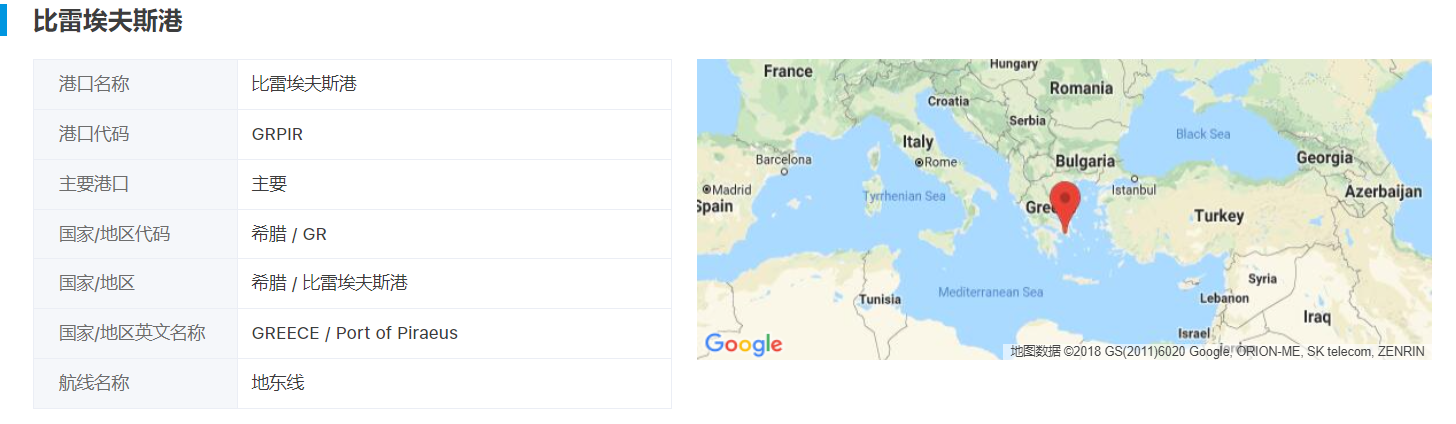Click the Black Sea label on map
The height and width of the screenshot is (424, 1456).
coord(1203,134)
